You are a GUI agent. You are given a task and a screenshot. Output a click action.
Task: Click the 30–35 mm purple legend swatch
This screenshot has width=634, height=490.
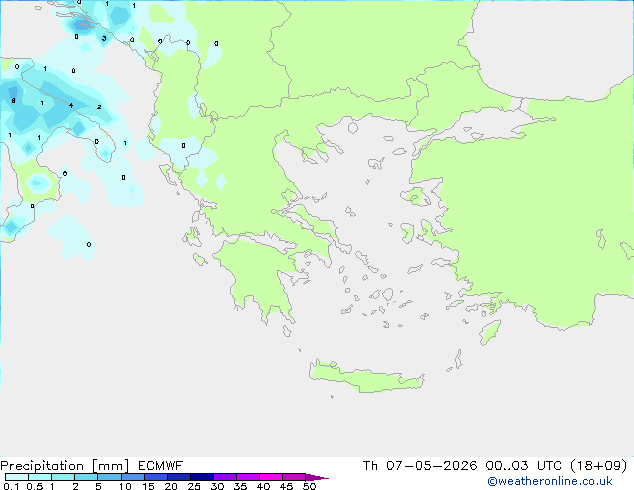pos(225,477)
